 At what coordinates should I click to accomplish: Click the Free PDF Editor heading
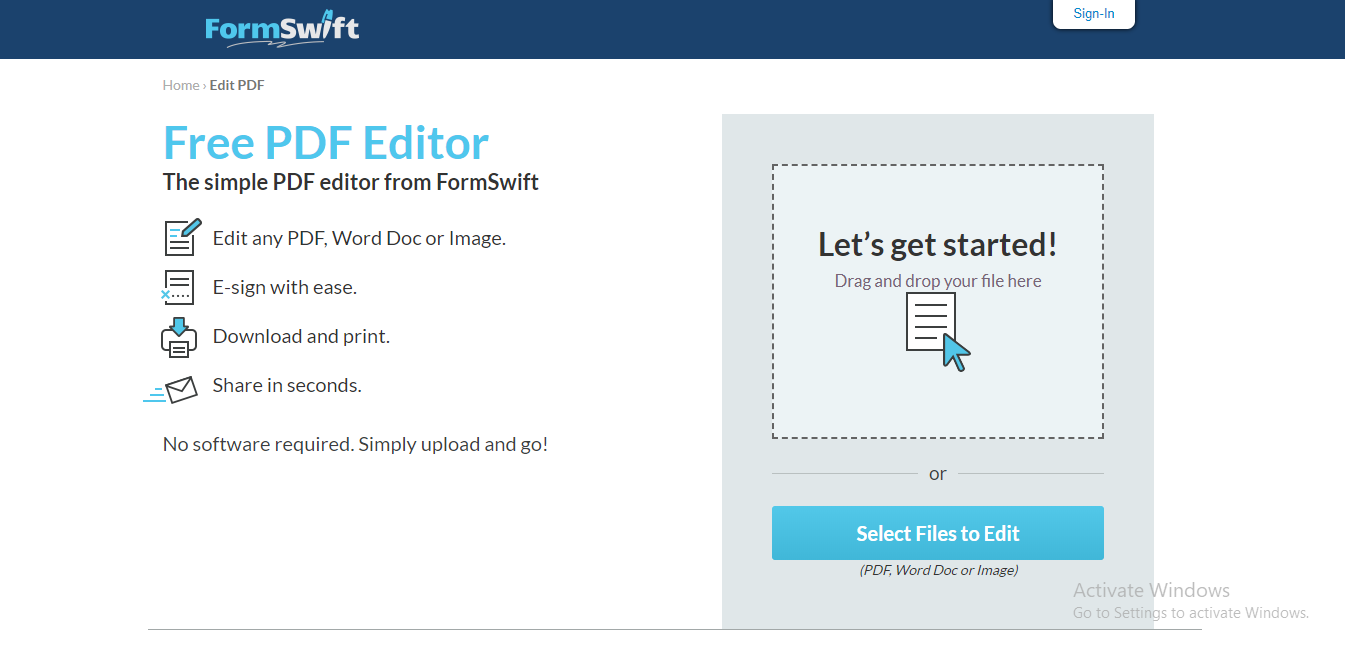326,143
